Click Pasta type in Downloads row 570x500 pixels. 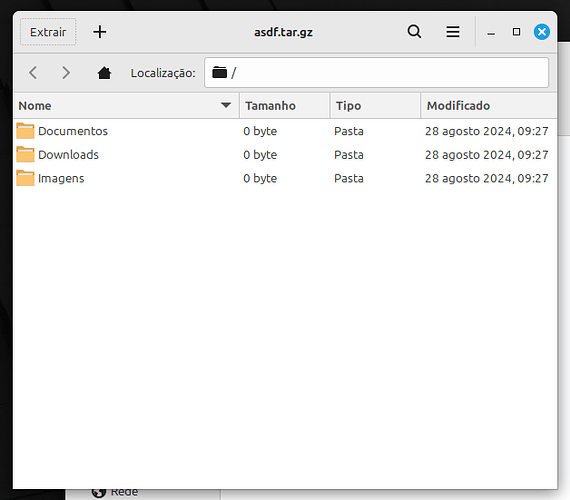click(349, 155)
